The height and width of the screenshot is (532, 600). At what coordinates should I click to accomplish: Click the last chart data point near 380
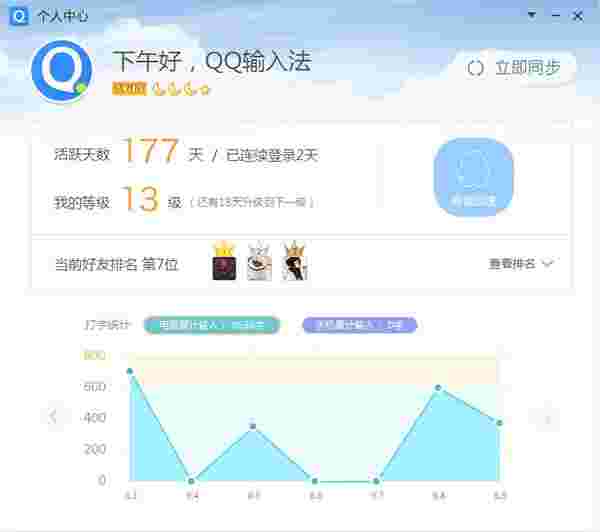point(499,423)
